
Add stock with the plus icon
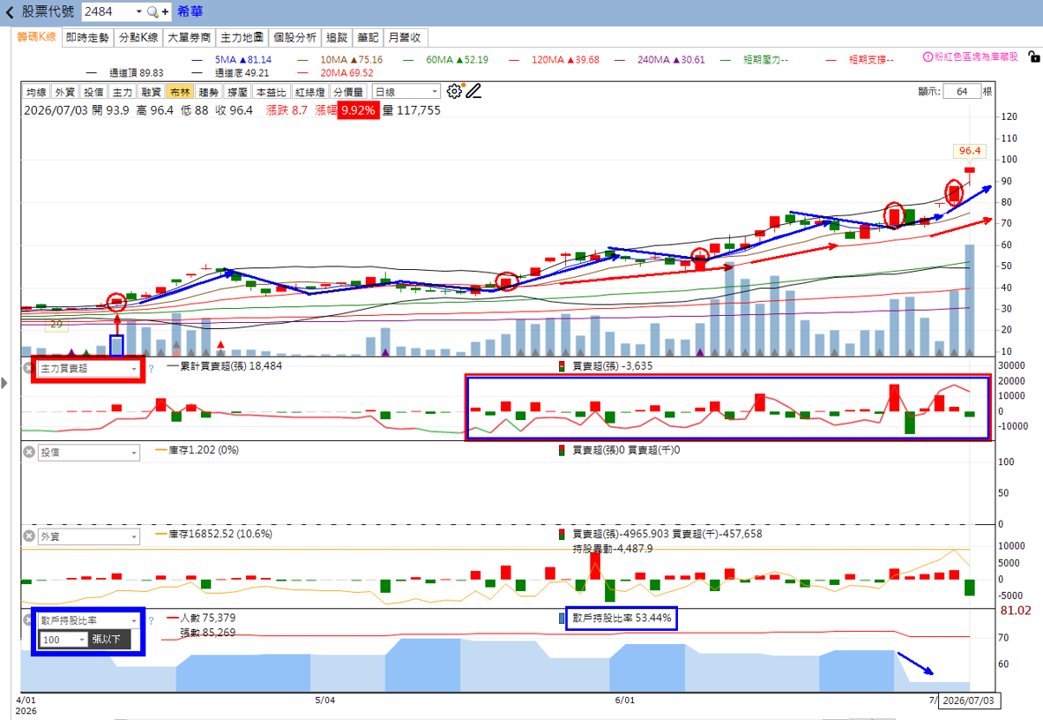pyautogui.click(x=165, y=12)
